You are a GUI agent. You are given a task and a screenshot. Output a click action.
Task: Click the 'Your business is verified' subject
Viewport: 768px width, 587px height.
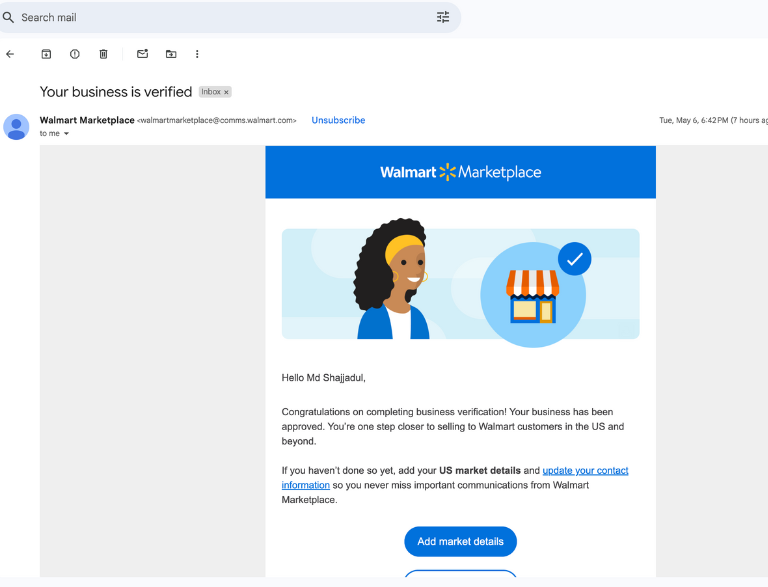[x=116, y=92]
